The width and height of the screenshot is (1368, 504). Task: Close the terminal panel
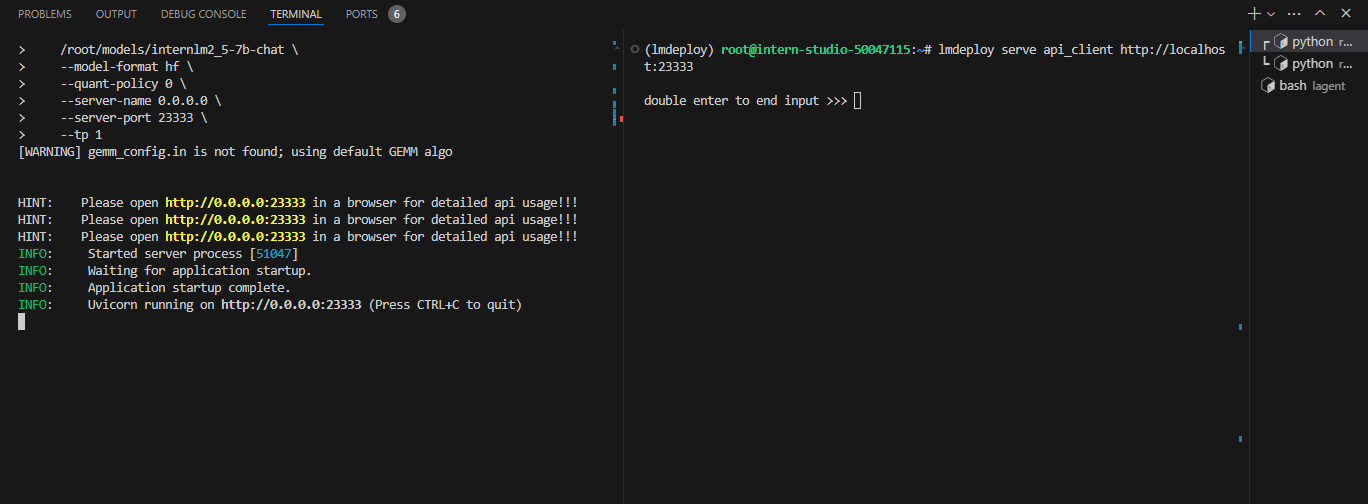[1347, 14]
